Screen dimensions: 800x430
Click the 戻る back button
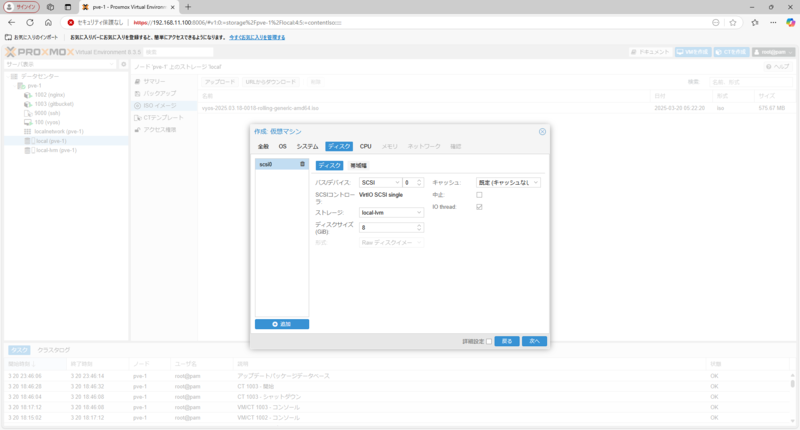click(507, 341)
